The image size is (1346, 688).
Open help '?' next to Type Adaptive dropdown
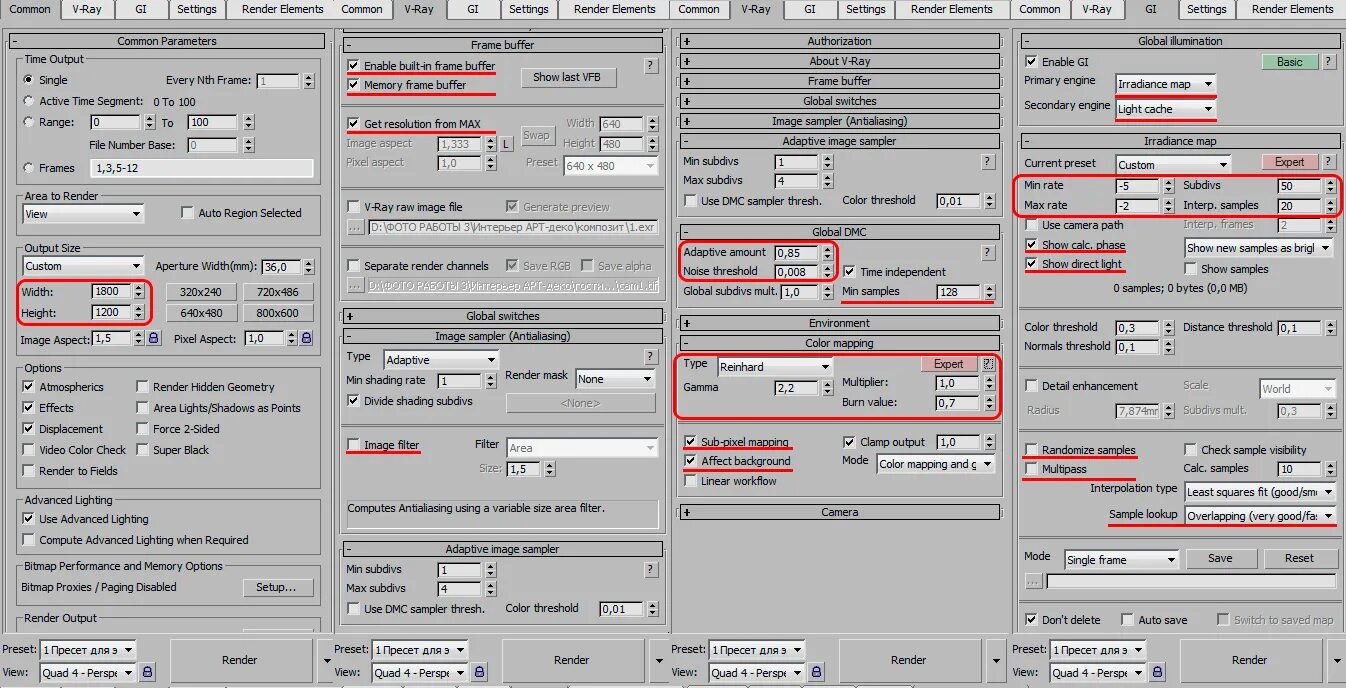(x=651, y=357)
